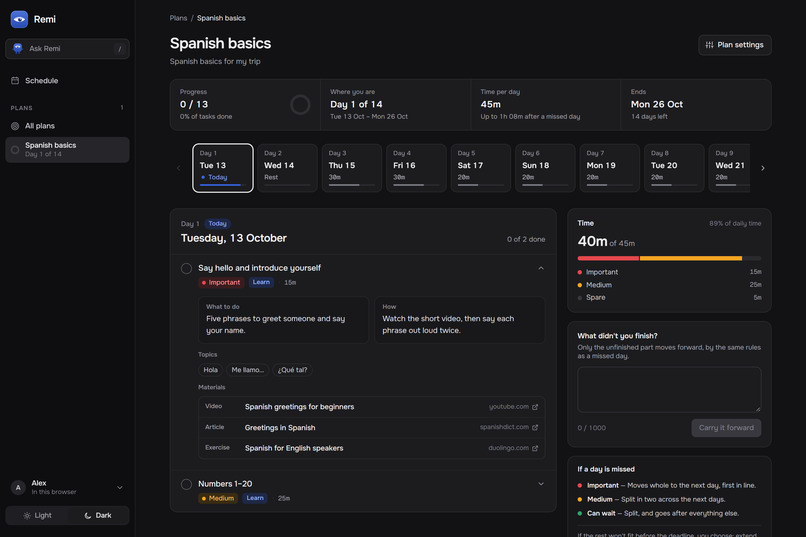Click the 'Hola' topic chip

[210, 370]
